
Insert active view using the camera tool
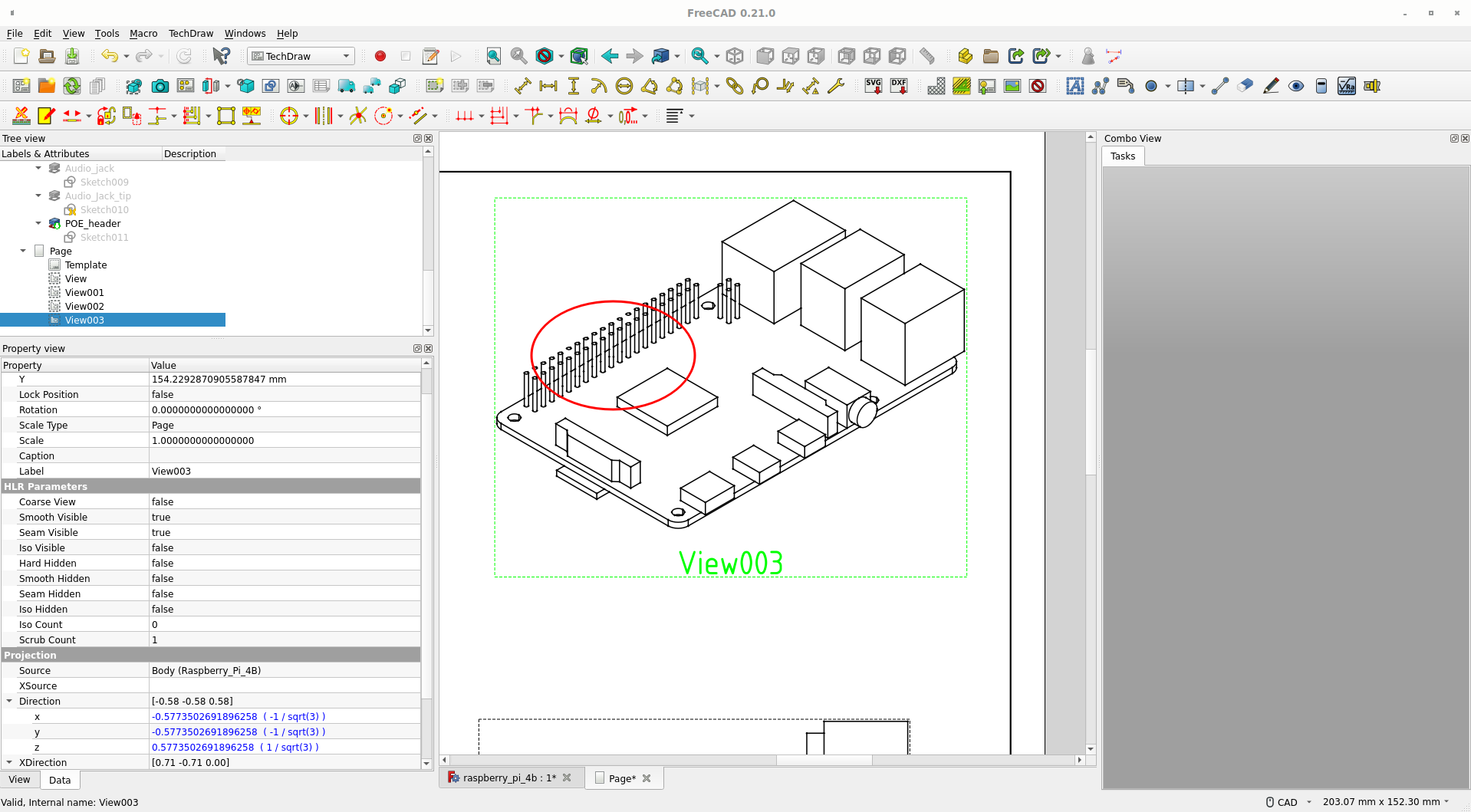pos(160,86)
